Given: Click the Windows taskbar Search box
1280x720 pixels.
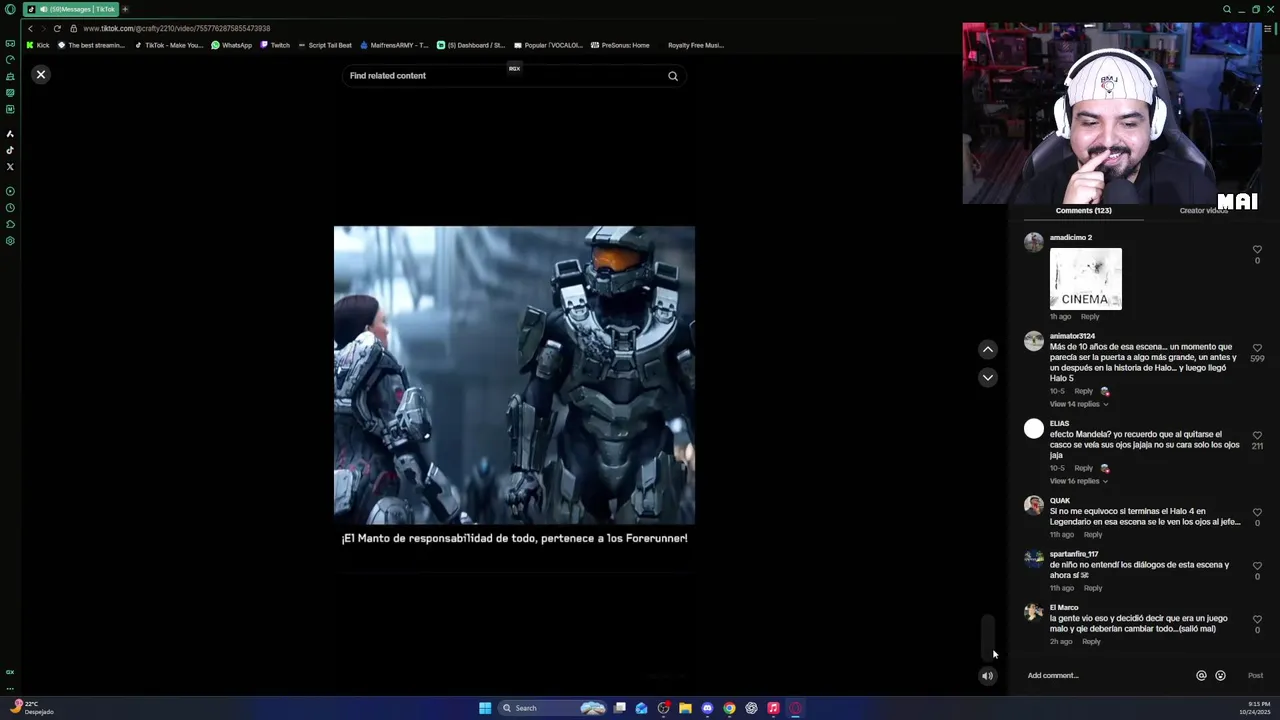Looking at the screenshot, I should click(552, 708).
